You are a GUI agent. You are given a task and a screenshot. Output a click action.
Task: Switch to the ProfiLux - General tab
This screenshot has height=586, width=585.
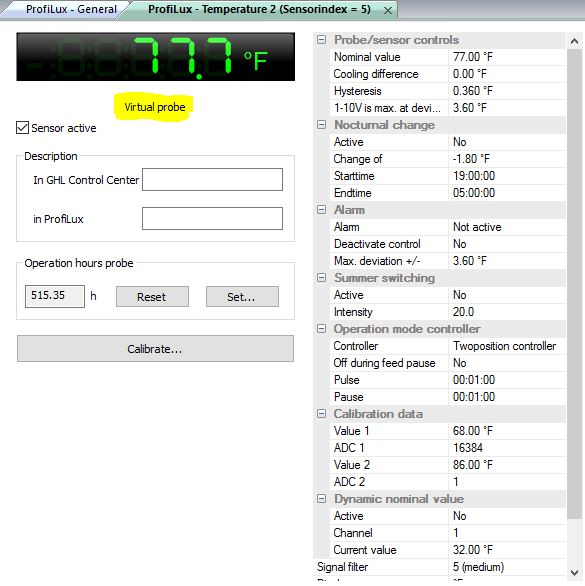click(71, 9)
